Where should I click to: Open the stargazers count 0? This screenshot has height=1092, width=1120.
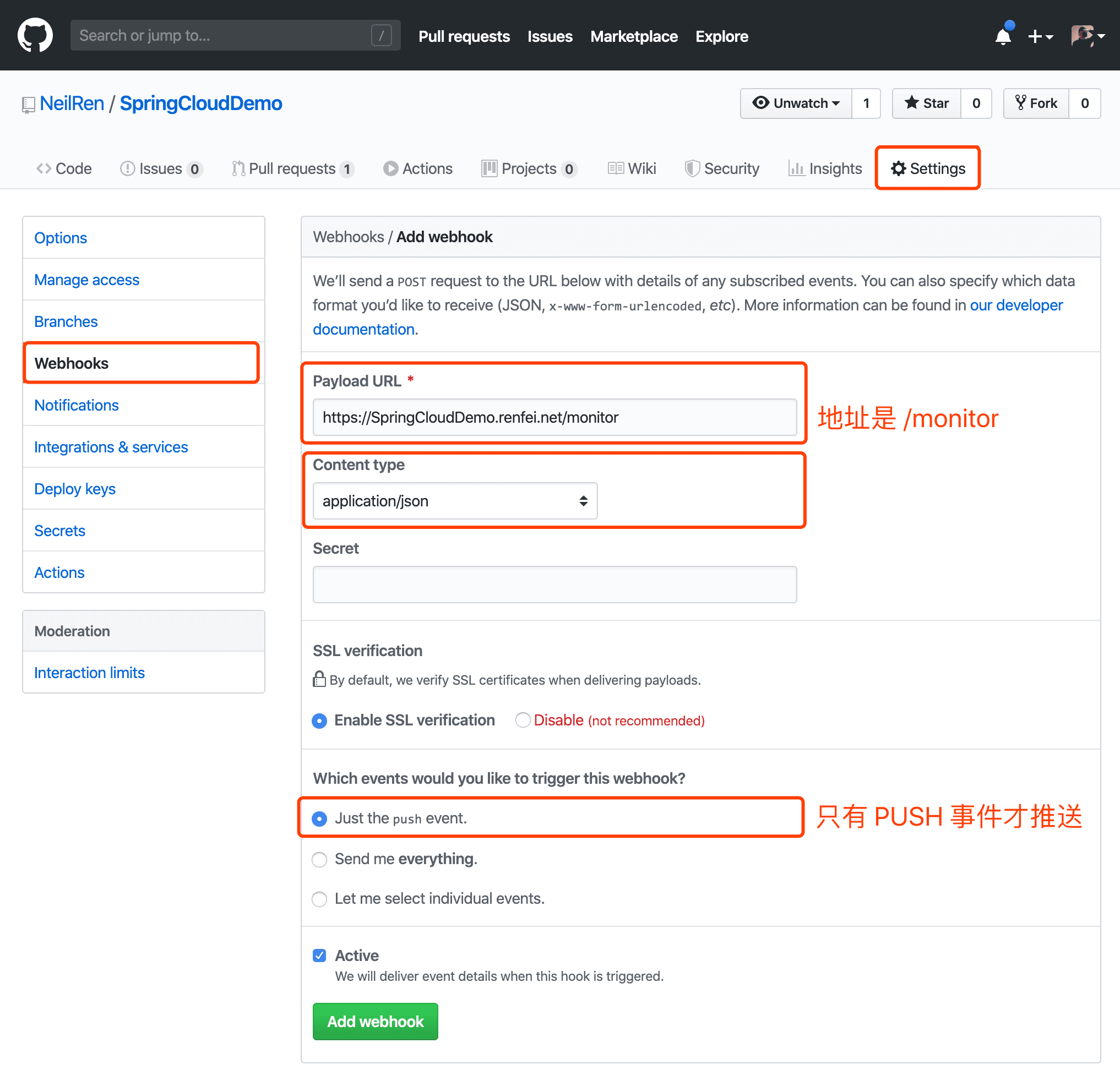tap(976, 103)
